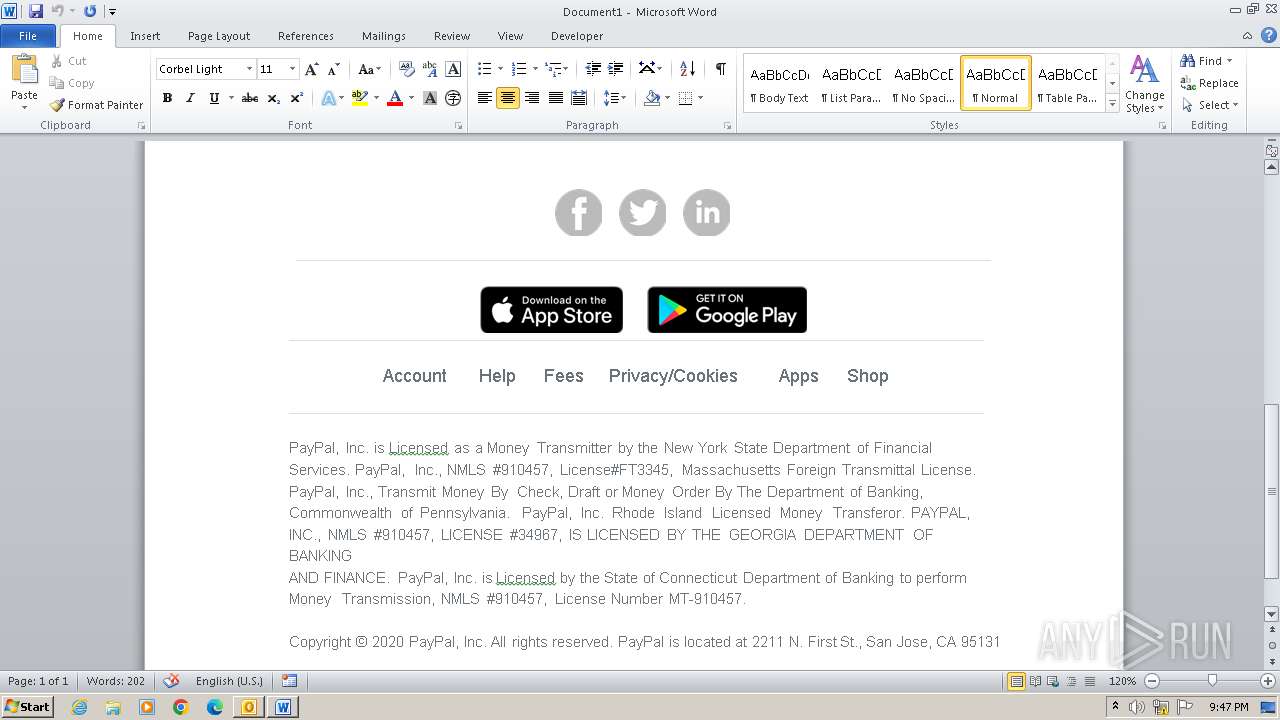1280x720 pixels.
Task: Click the Shrink Font icon
Action: (x=334, y=69)
